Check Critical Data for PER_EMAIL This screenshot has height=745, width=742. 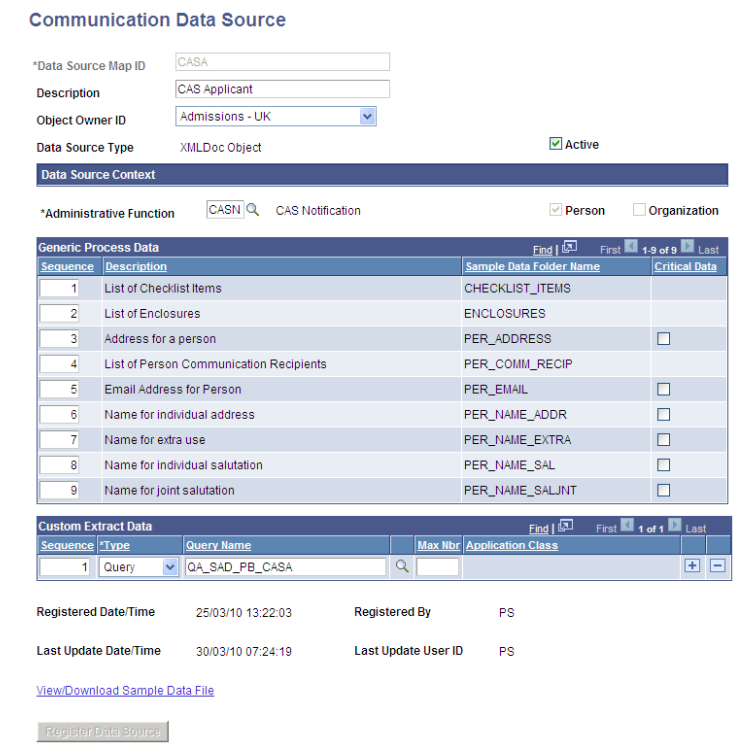(x=664, y=390)
